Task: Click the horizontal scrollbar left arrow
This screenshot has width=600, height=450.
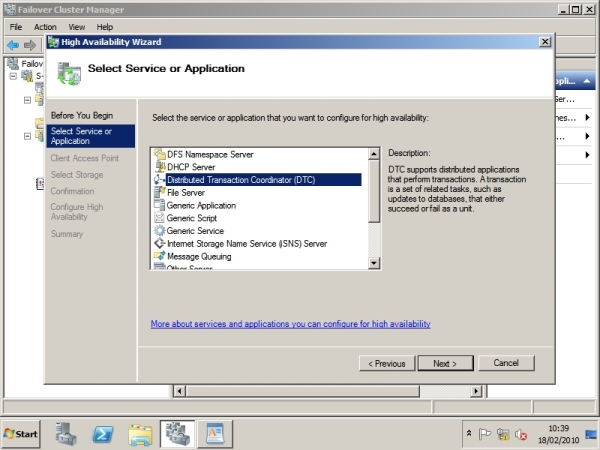Action: [179, 391]
